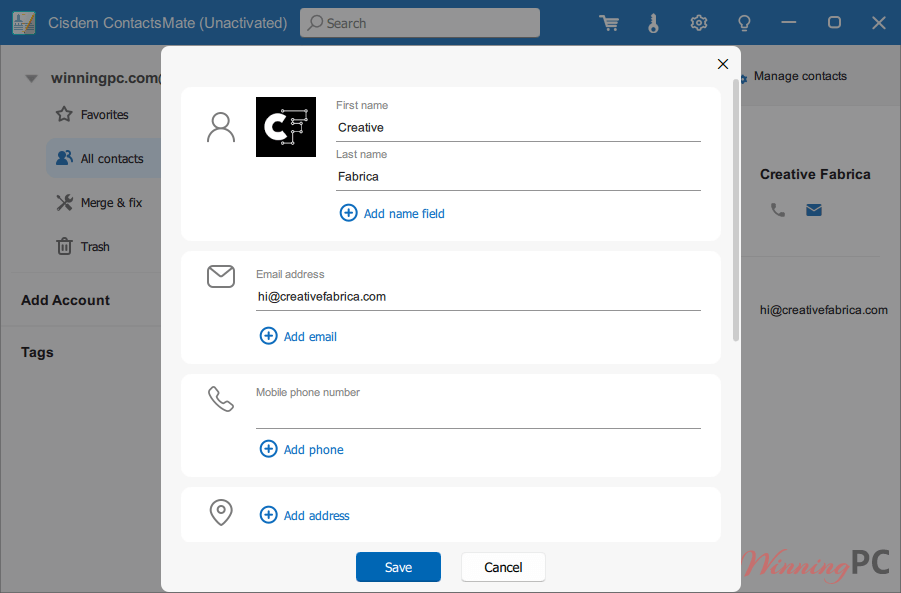
Task: Click the phone handset section icon
Action: pos(221,399)
